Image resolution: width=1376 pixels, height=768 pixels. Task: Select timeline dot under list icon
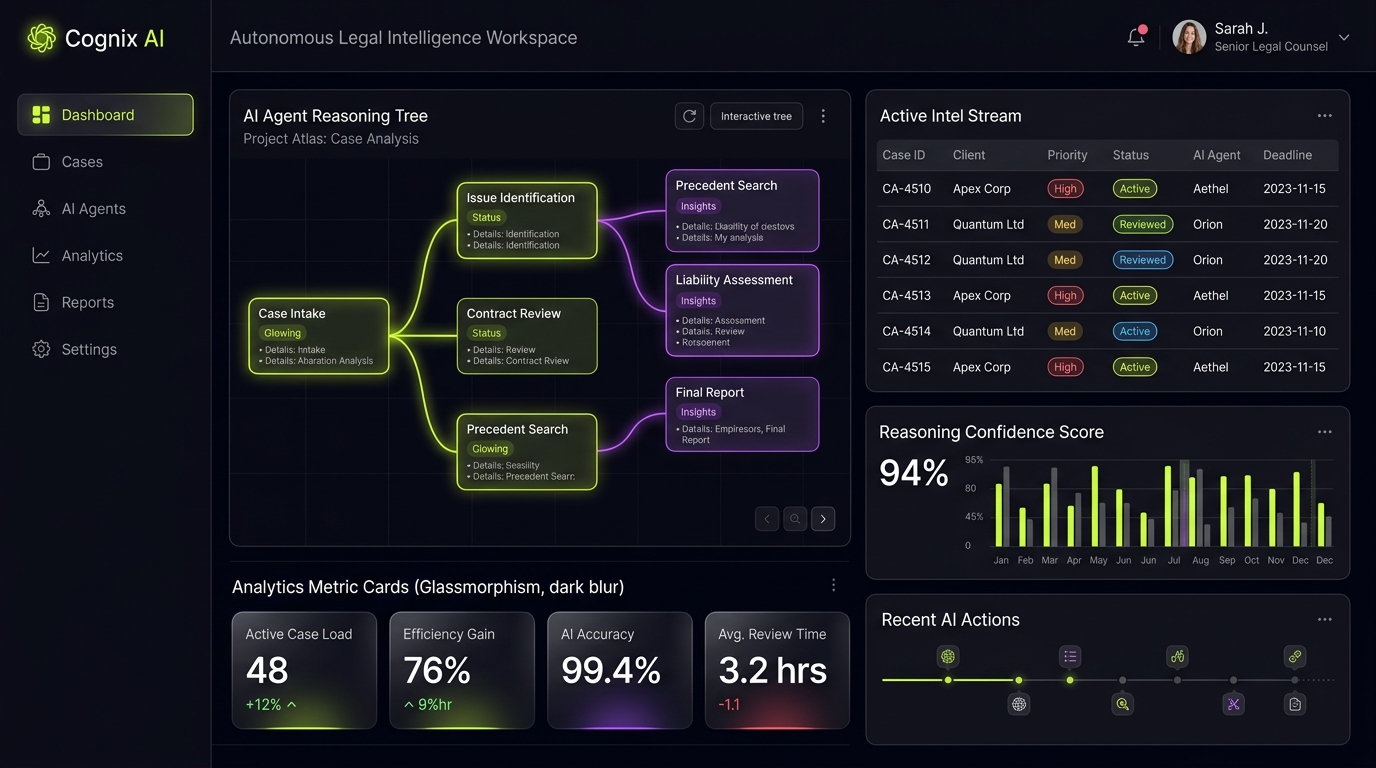point(1070,680)
